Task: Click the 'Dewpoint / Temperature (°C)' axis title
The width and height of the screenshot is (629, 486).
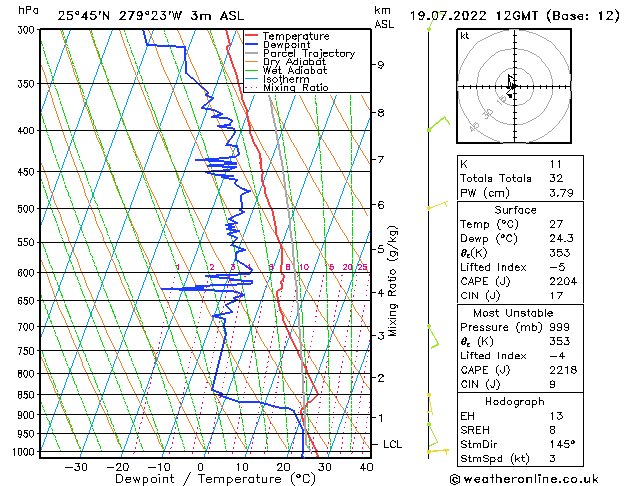Action: [x=216, y=479]
